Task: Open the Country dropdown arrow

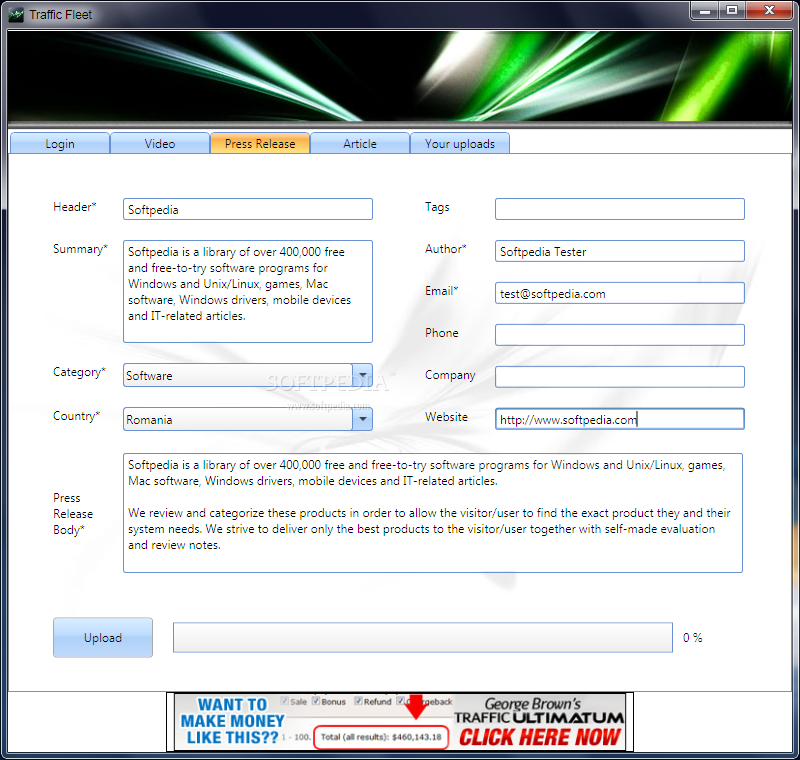Action: click(362, 419)
